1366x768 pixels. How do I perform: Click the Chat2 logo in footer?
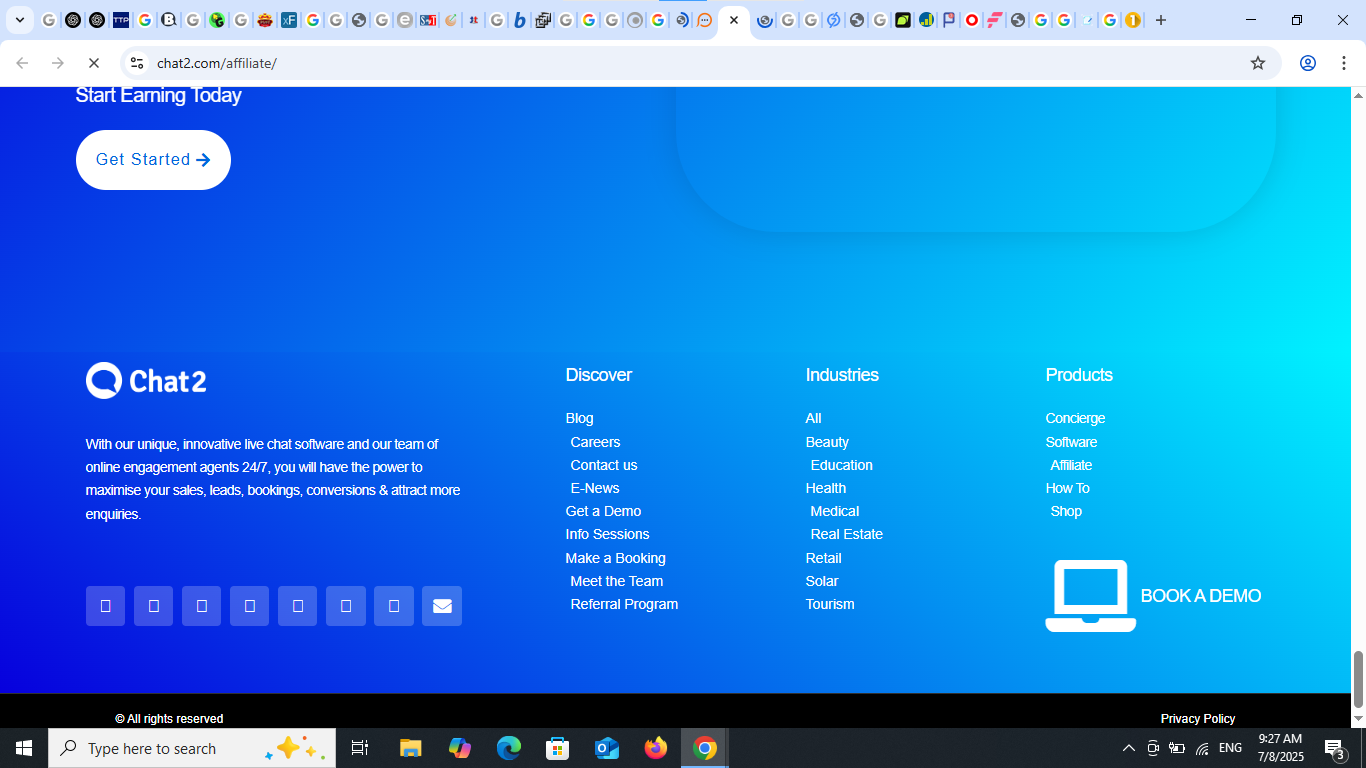146,381
